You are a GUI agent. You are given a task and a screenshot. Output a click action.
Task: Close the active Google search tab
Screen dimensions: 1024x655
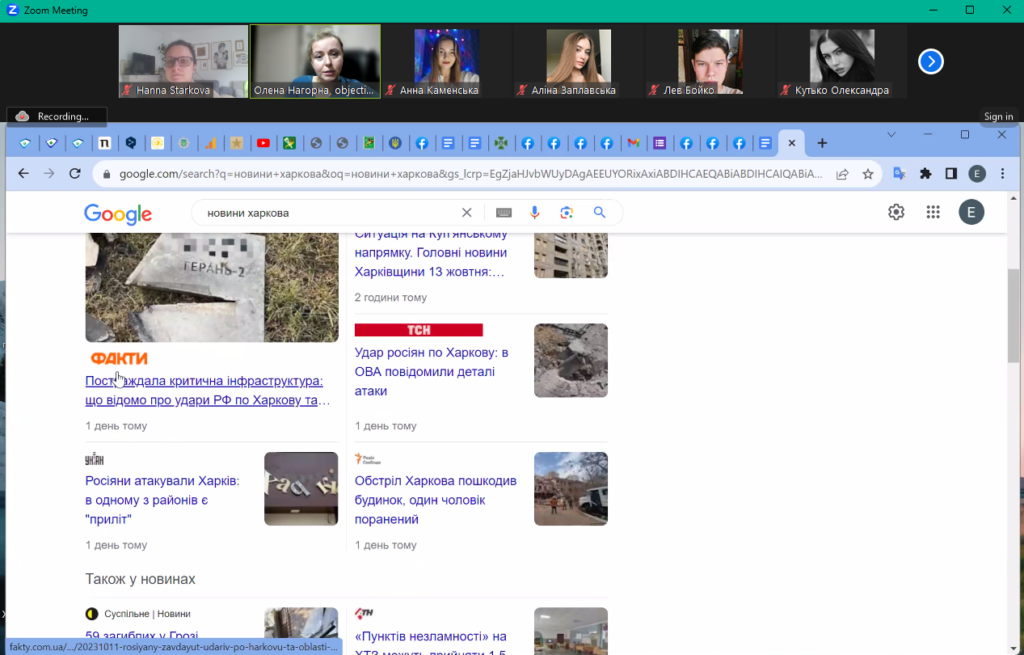792,143
